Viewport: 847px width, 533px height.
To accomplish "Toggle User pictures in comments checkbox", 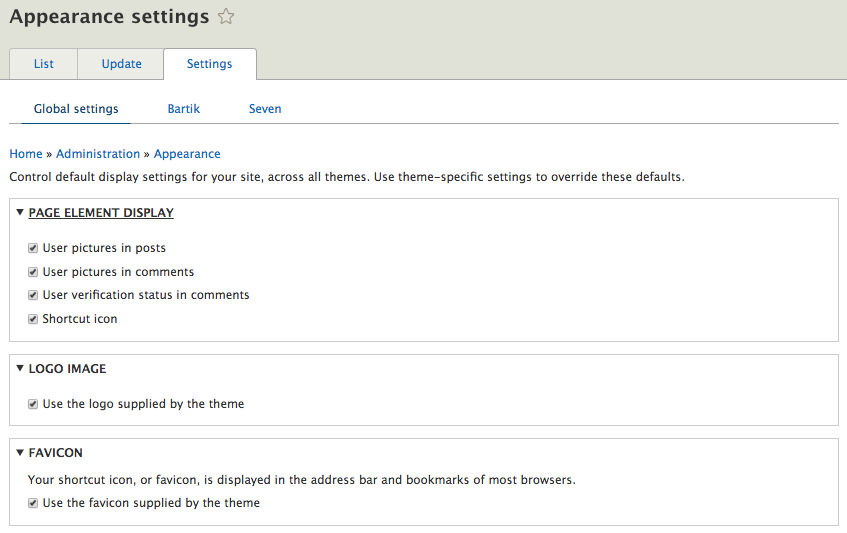I will click(33, 272).
